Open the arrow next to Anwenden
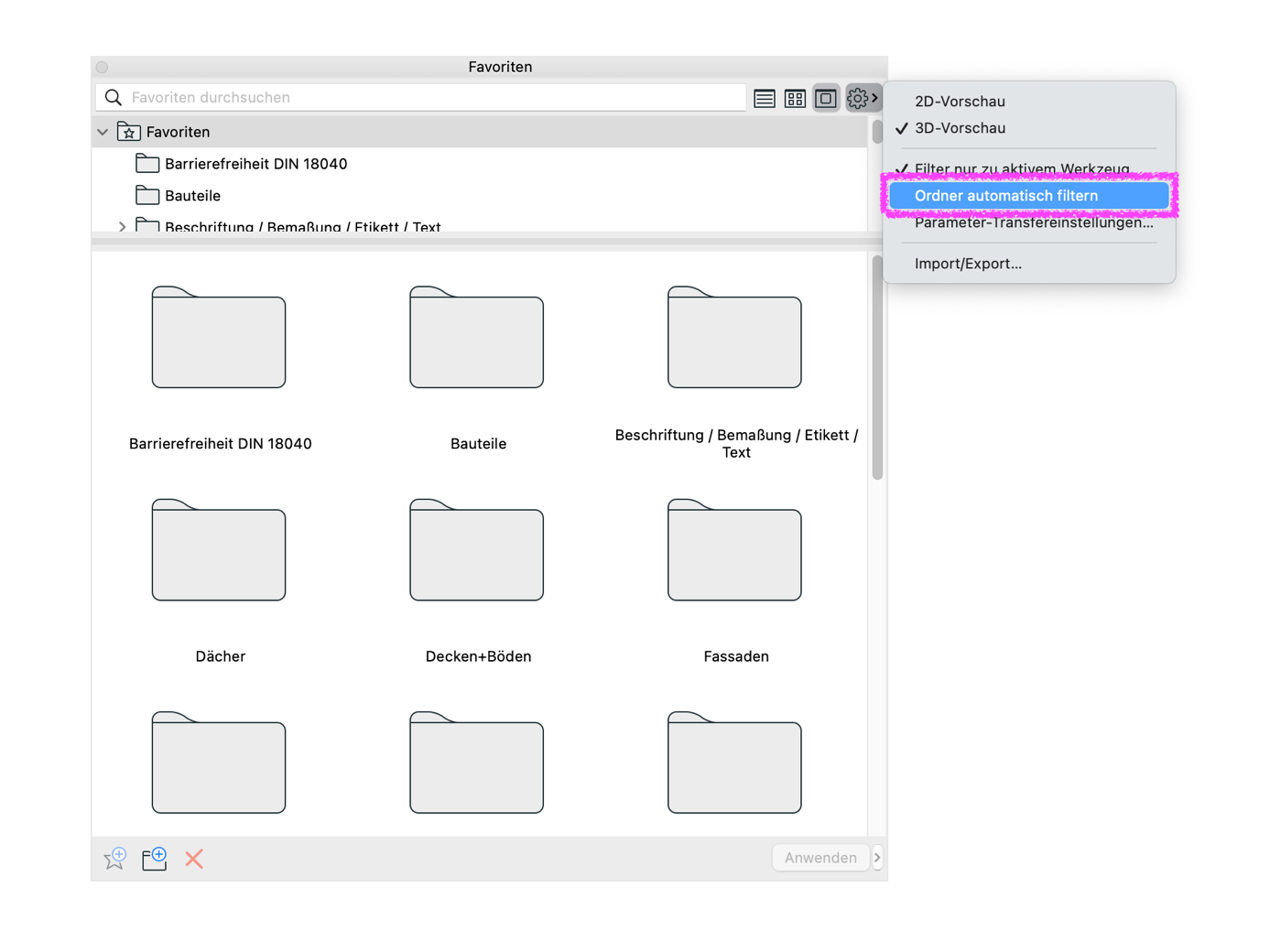The image size is (1270, 952). [x=877, y=858]
